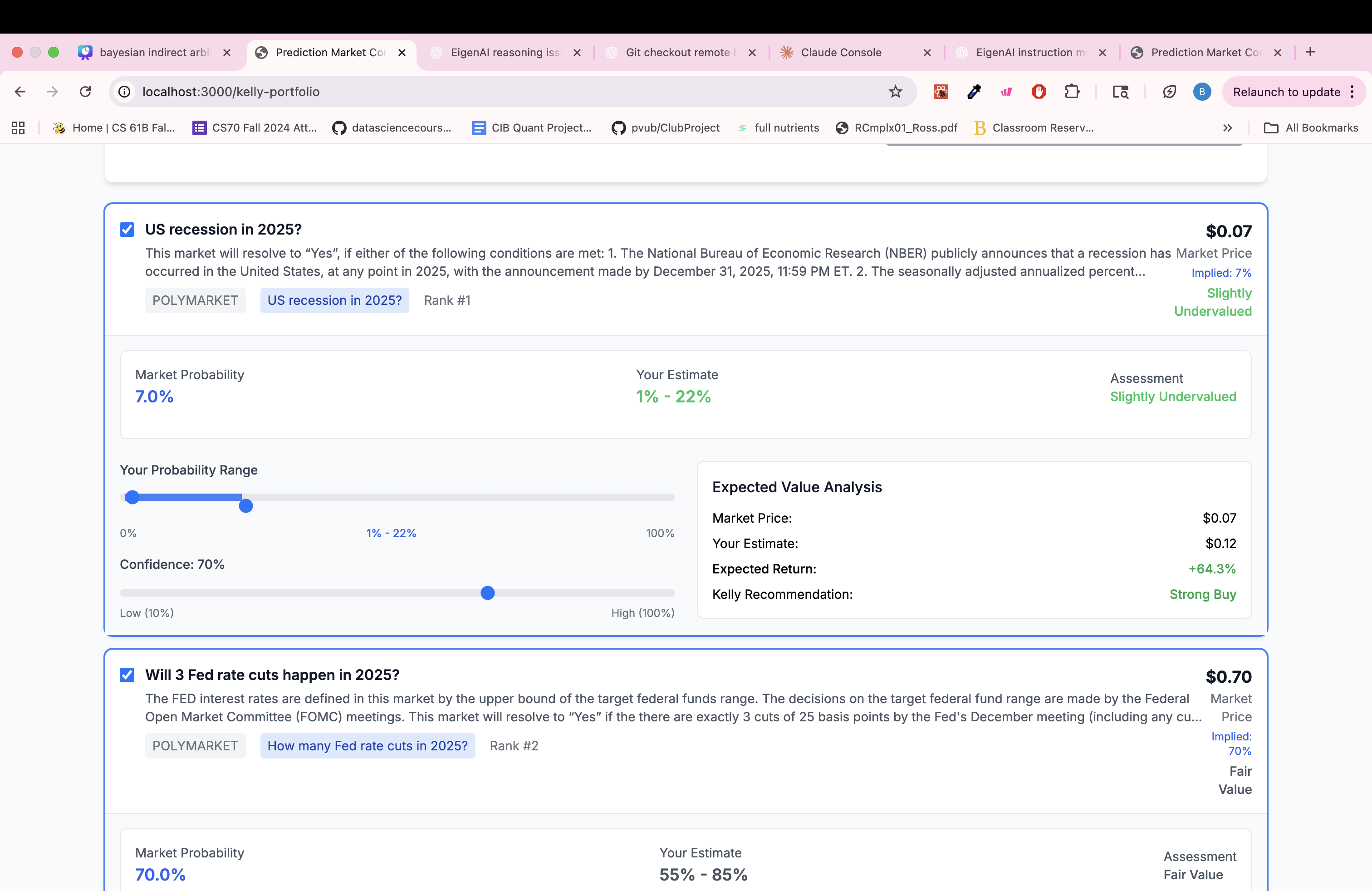Image resolution: width=1372 pixels, height=891 pixels.
Task: Click the eyedropper color picker extension
Action: pyautogui.click(x=974, y=92)
